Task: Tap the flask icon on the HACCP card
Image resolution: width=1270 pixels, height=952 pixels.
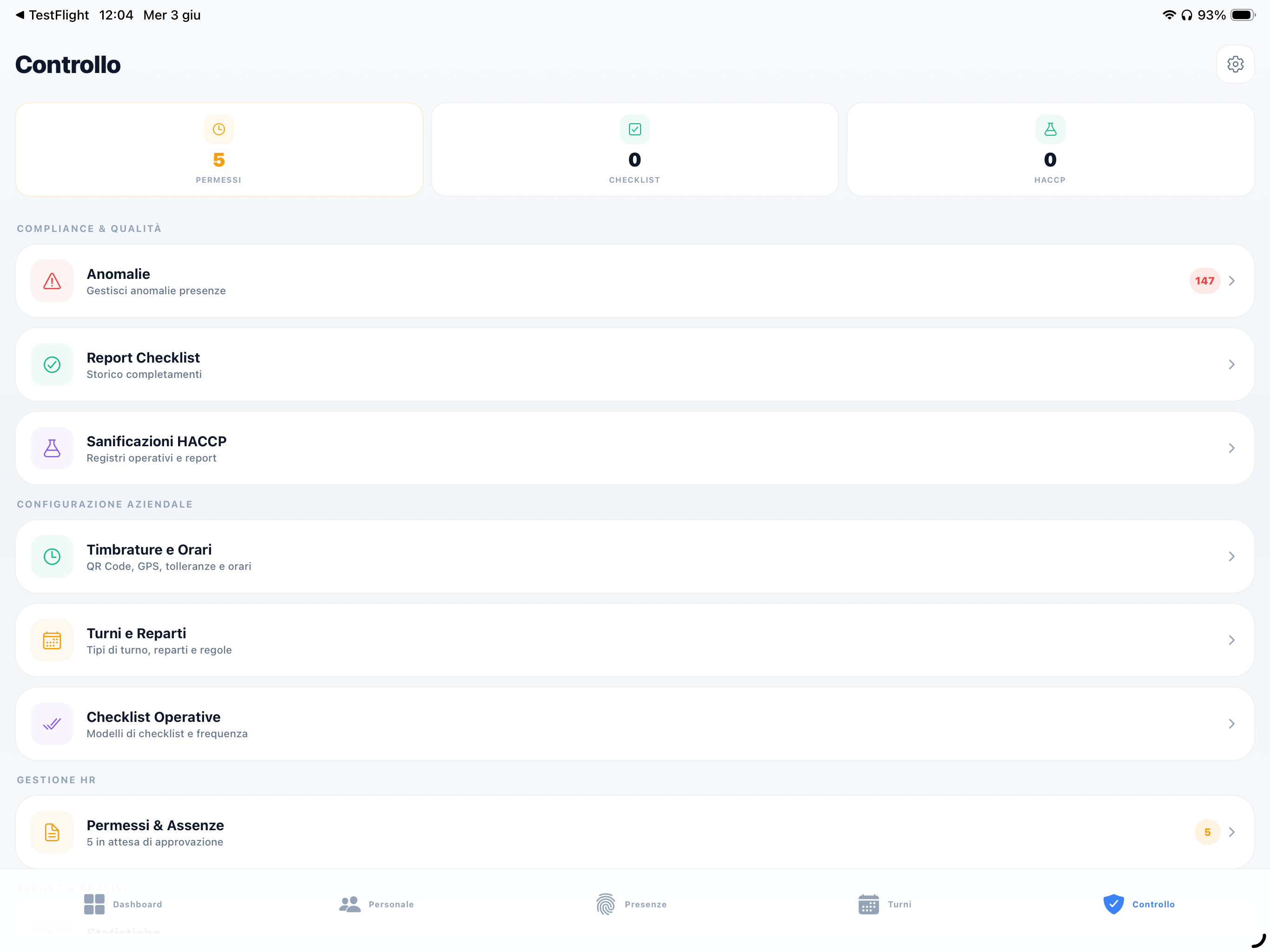Action: click(1050, 129)
